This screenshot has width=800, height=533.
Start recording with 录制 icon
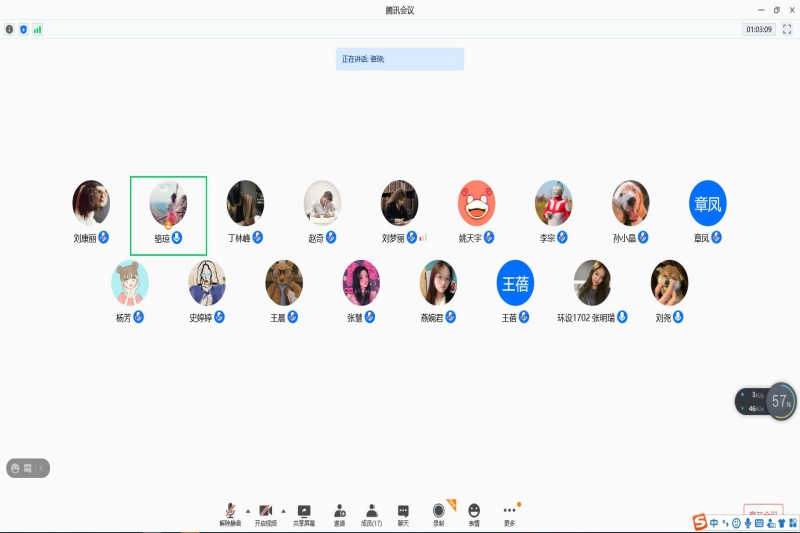438,513
